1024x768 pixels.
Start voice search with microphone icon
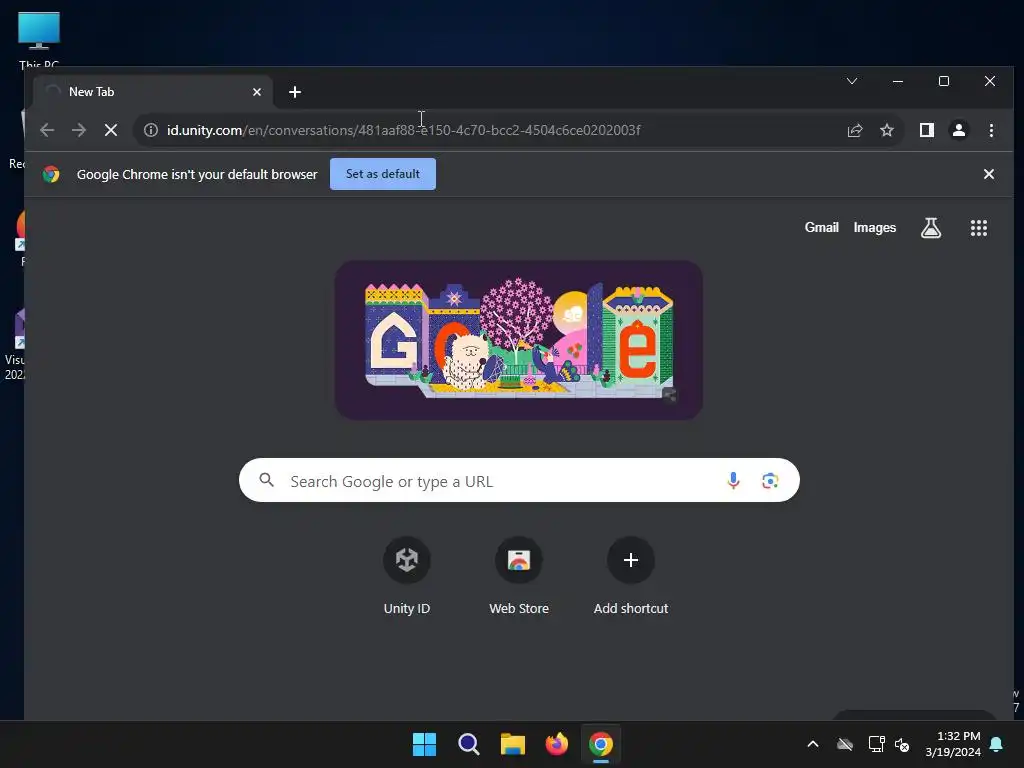coord(733,481)
